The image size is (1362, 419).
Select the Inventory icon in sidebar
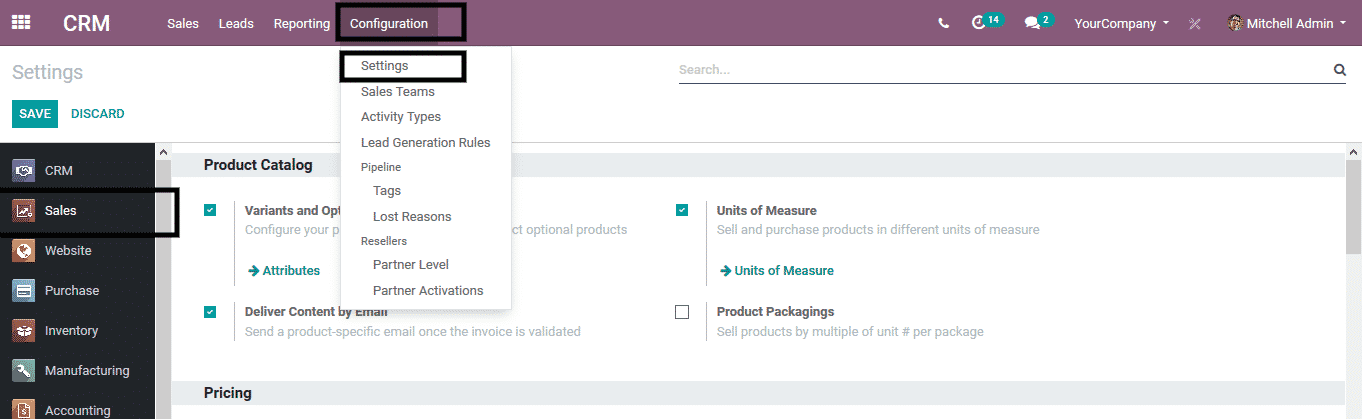[x=24, y=331]
